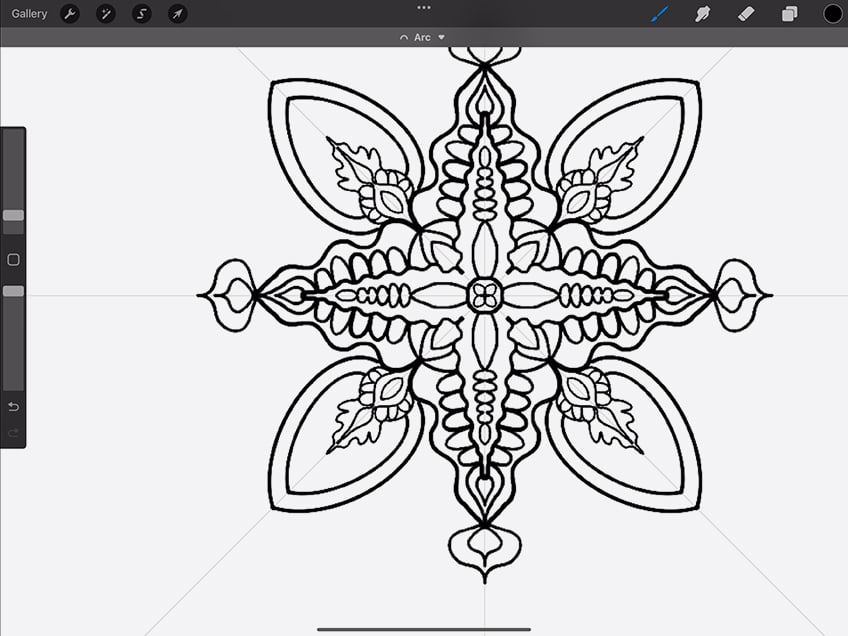Viewport: 848px width, 636px height.
Task: Activate the Transform arrow tool
Action: (177, 14)
